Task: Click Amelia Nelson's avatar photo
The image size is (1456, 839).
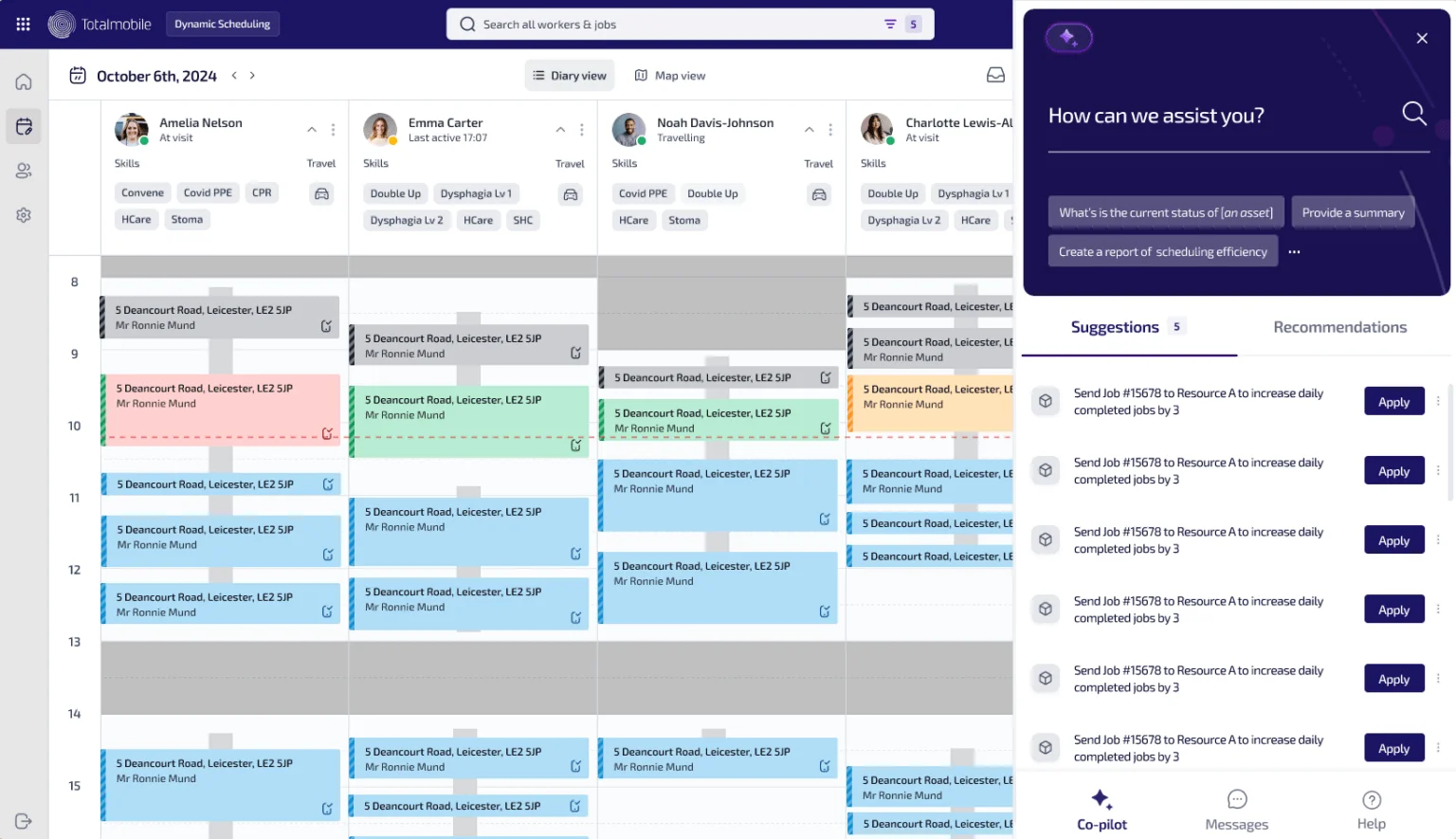Action: point(131,130)
